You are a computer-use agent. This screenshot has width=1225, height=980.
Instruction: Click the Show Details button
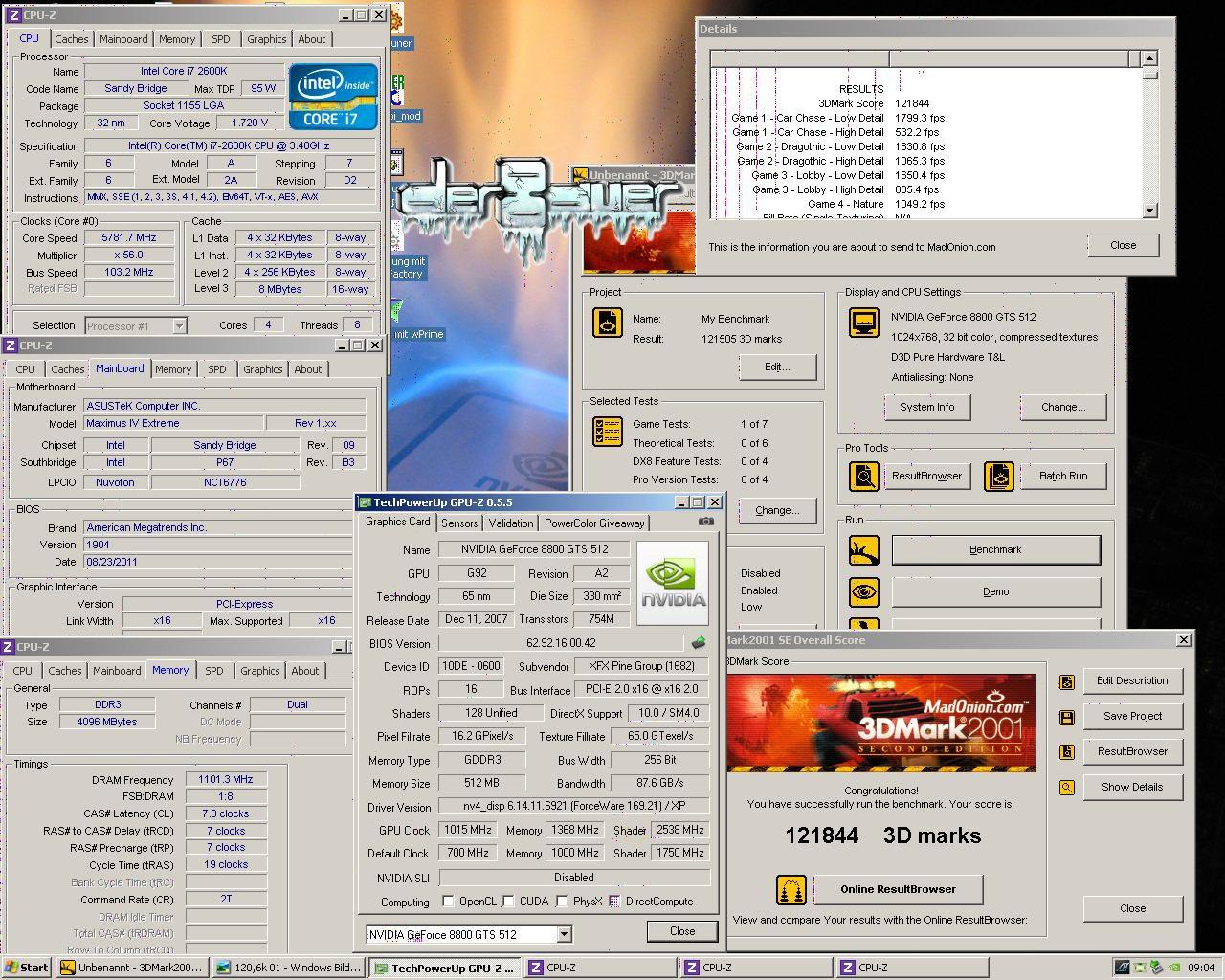(x=1133, y=787)
